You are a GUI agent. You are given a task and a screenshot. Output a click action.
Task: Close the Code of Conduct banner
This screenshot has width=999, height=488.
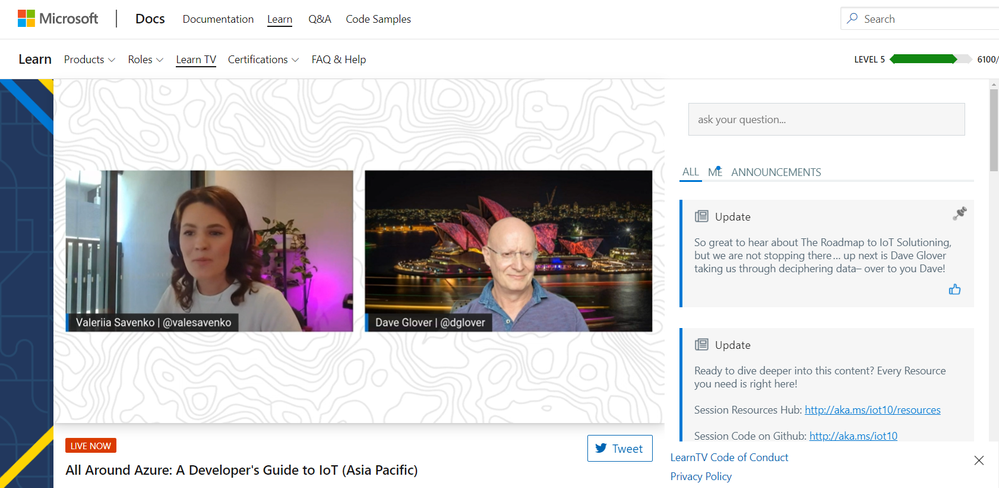point(979,461)
